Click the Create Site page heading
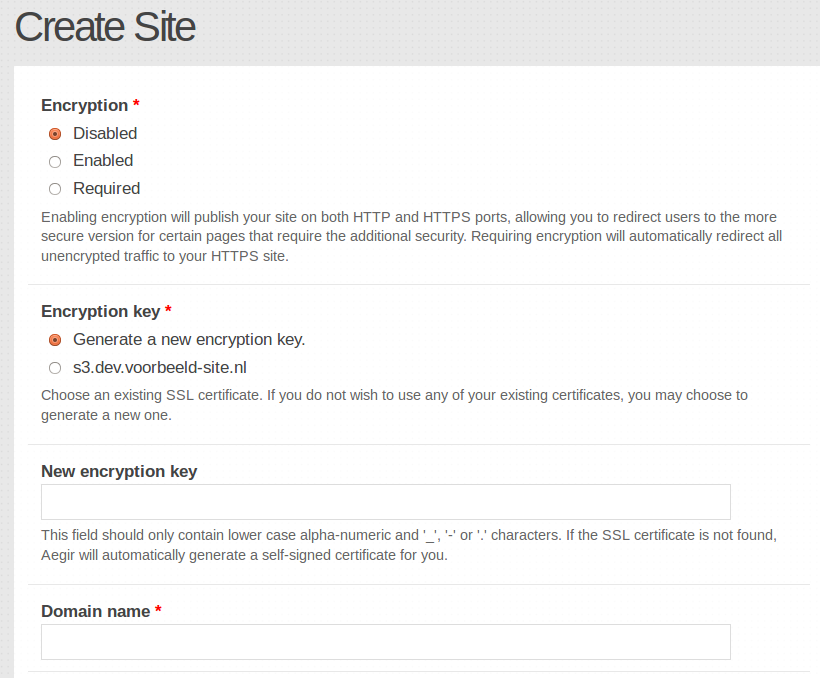Image resolution: width=820 pixels, height=678 pixels. [x=105, y=27]
